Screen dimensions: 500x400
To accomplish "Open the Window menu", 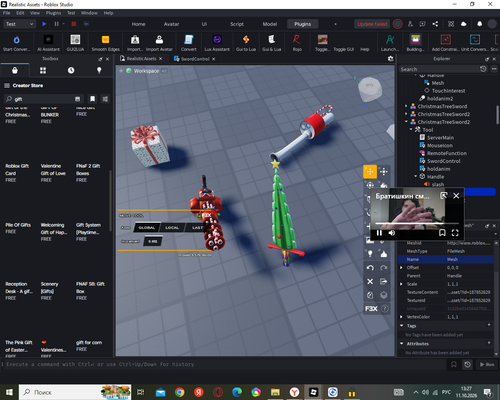I will coord(89,13).
